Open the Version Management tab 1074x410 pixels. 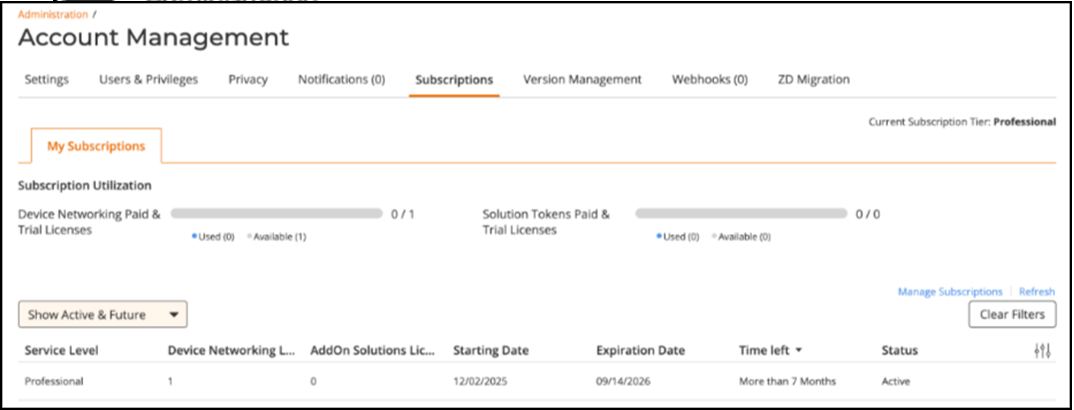[582, 80]
